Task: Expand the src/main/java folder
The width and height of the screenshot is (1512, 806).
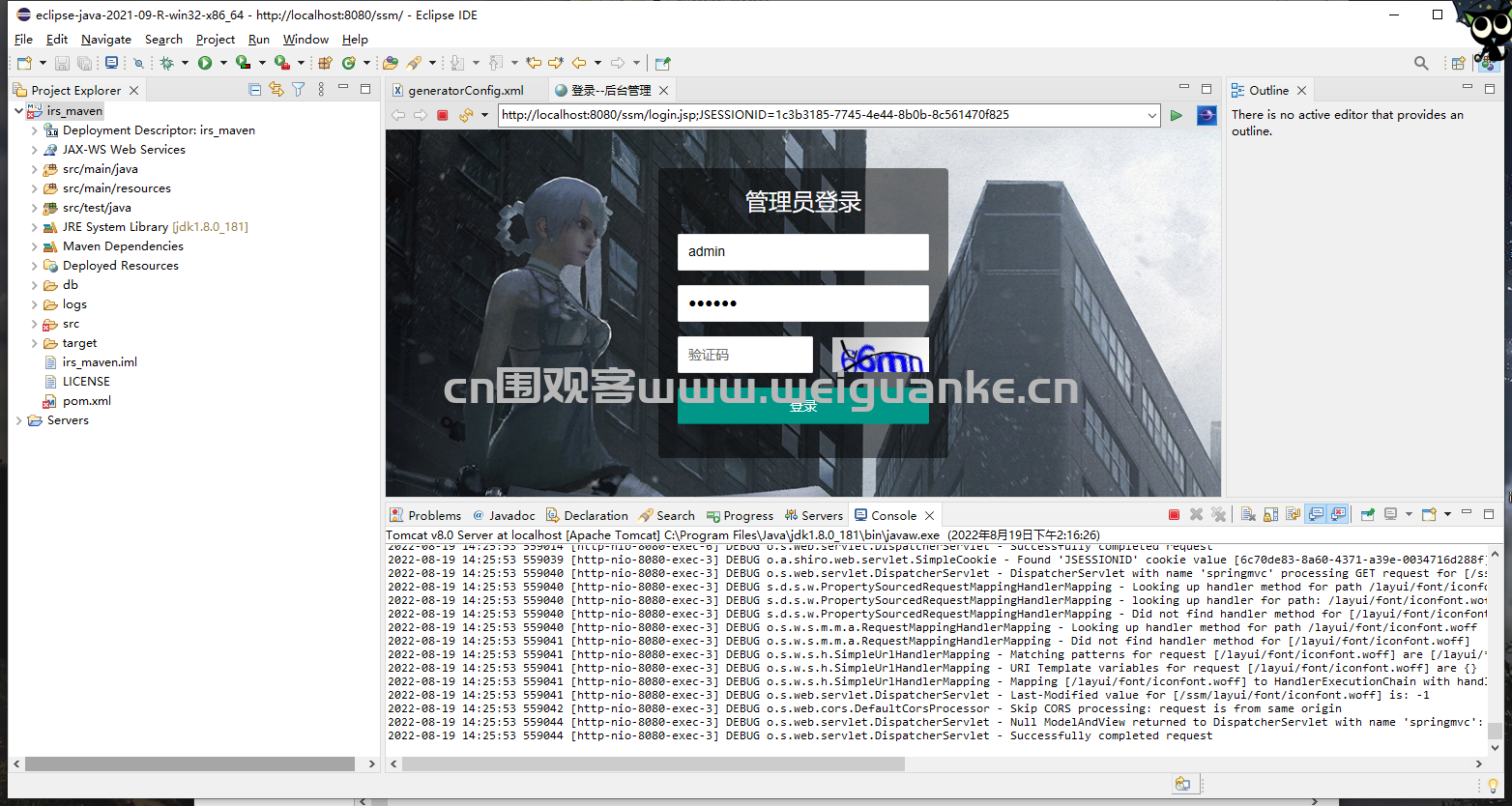Action: coord(35,169)
